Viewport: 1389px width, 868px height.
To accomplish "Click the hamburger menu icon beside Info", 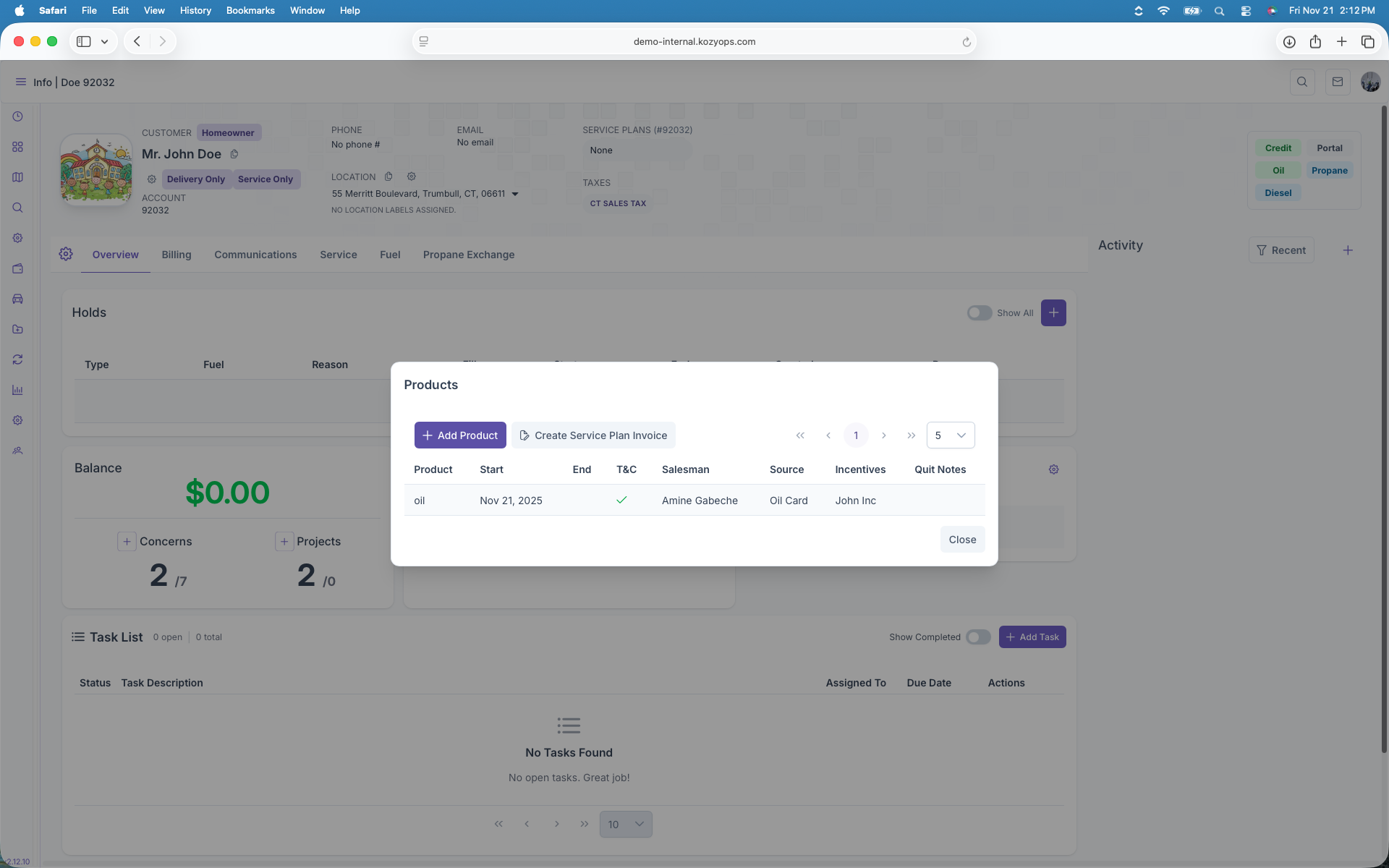I will pos(20,82).
